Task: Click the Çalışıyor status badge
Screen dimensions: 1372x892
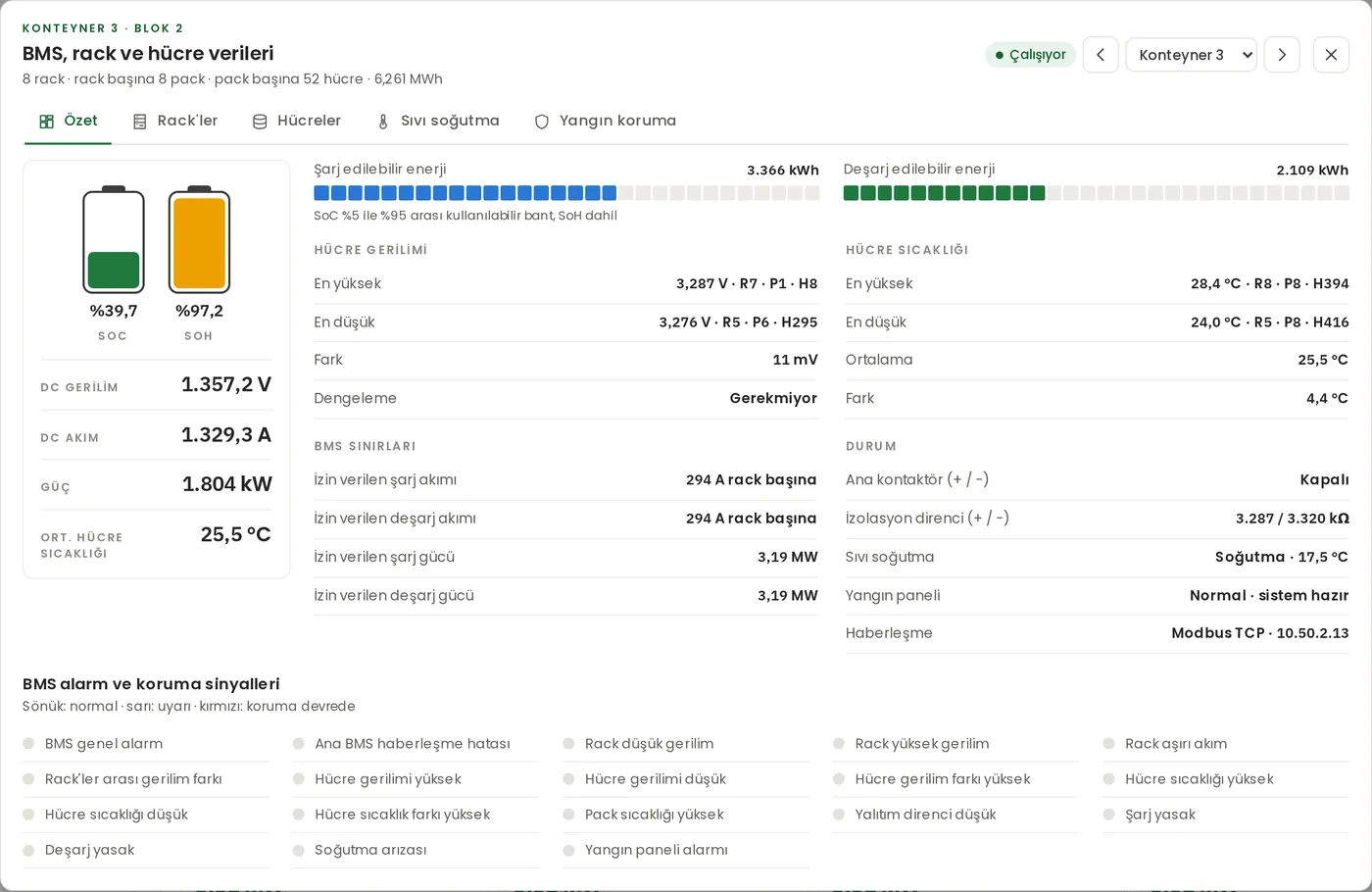Action: pos(1030,55)
